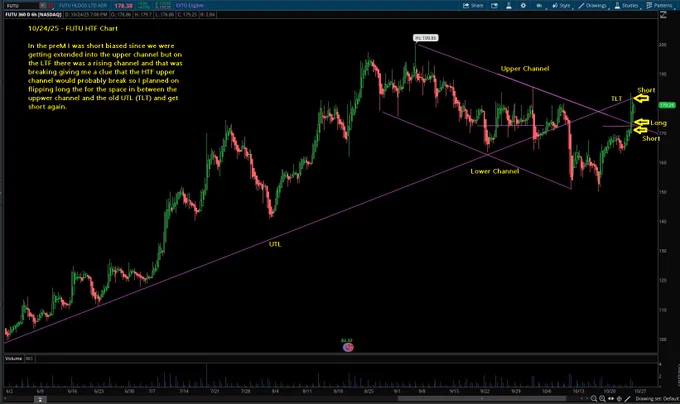This screenshot has height=404, width=680.
Task: Open the Style menu
Action: click(562, 6)
